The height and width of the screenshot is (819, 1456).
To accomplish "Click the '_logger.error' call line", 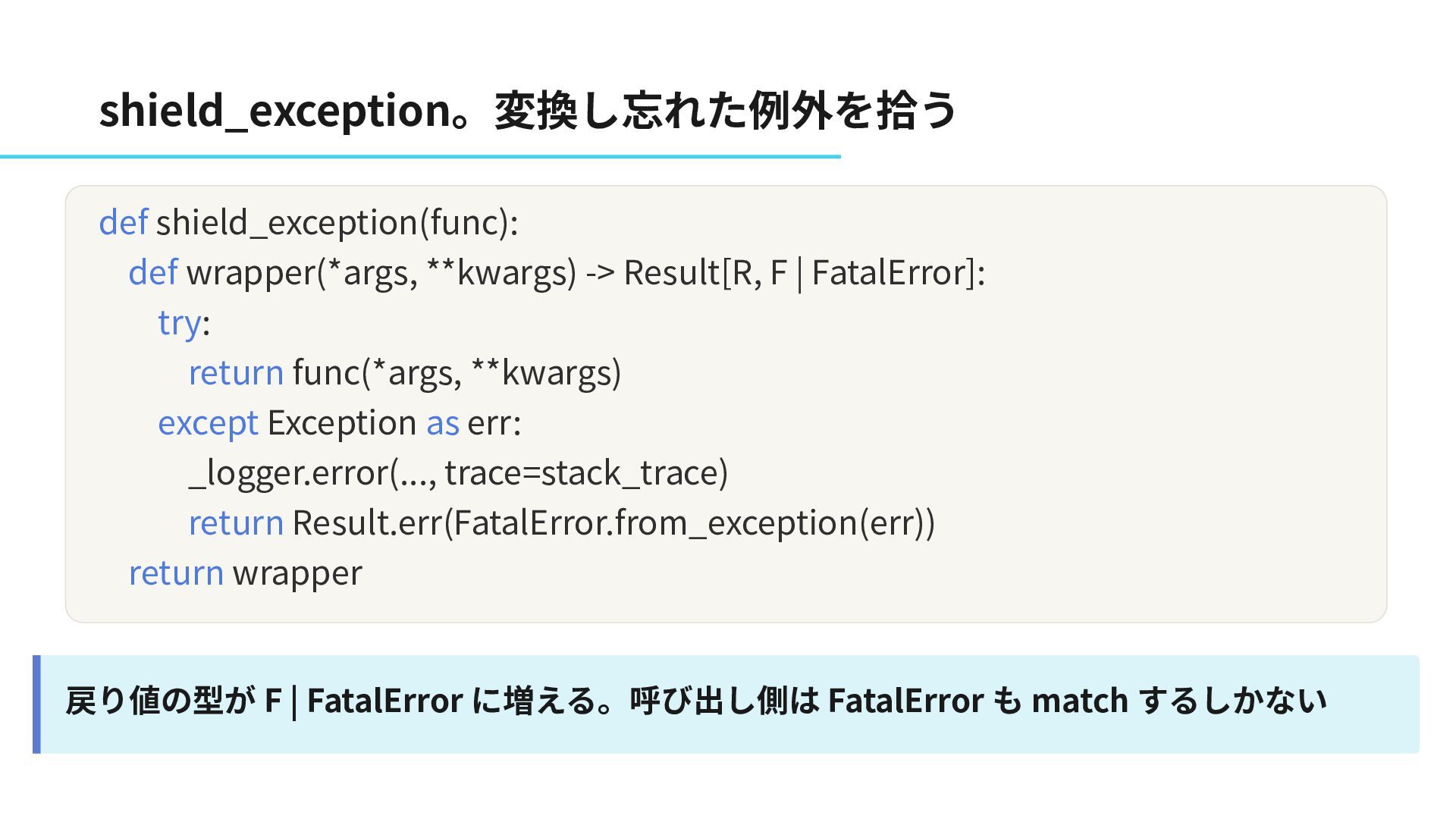I will coord(458,472).
